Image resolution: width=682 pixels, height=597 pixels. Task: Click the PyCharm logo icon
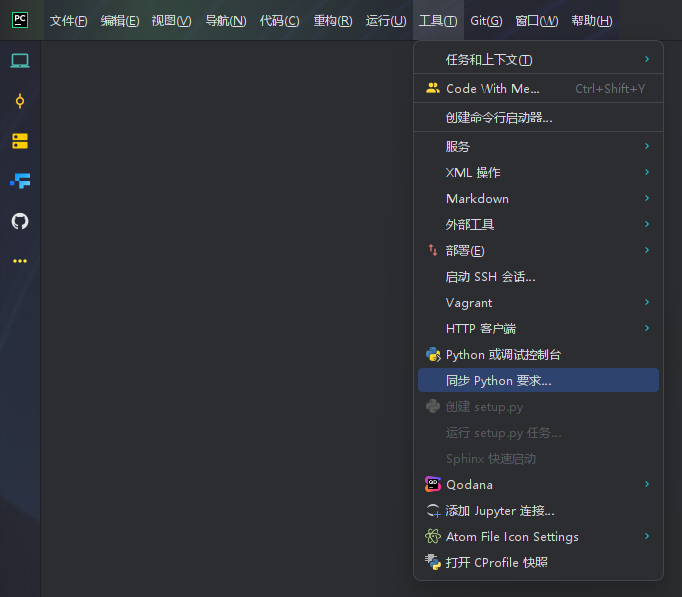[20, 20]
